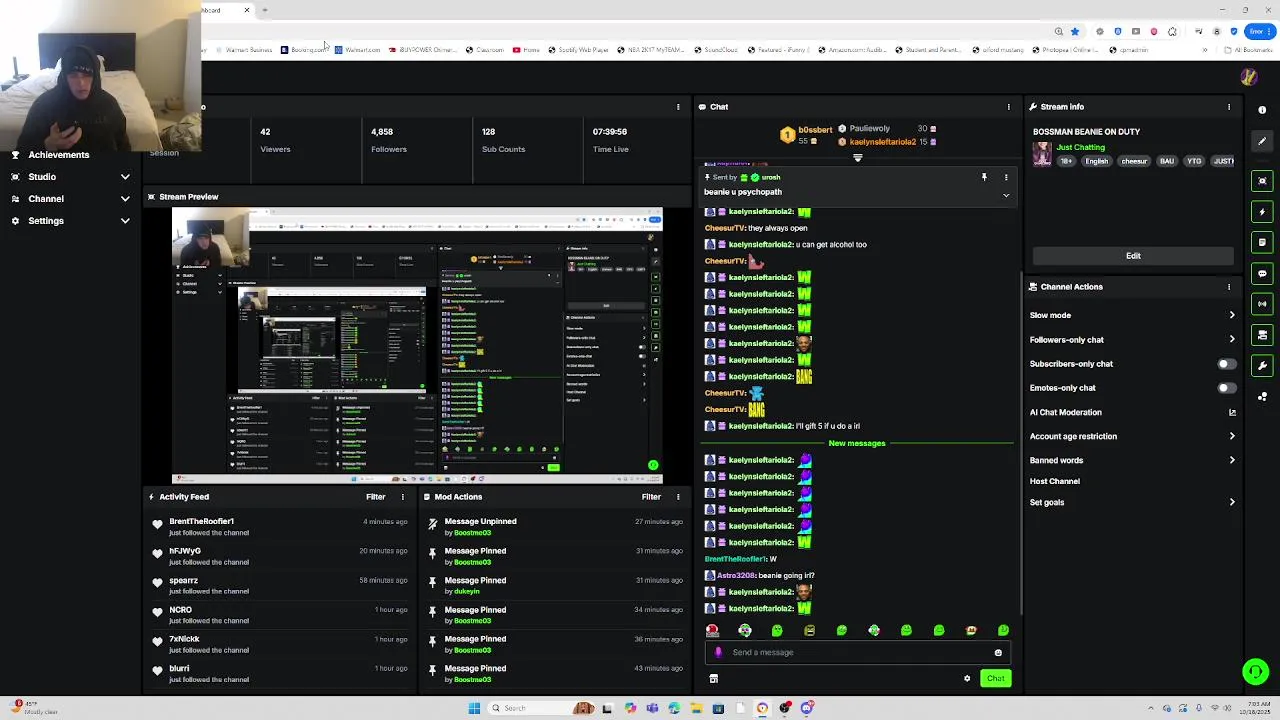Open the Channel Actions panel options menu
The width and height of the screenshot is (1280, 720).
1229,287
